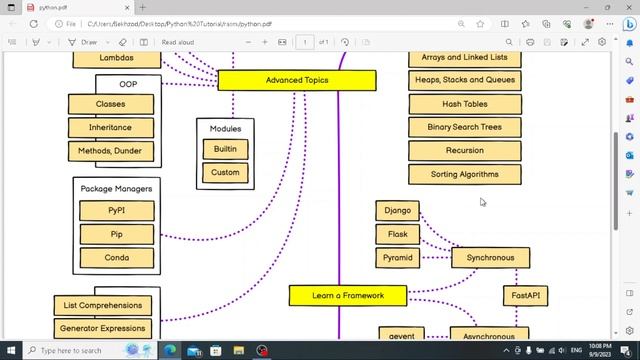Start Read aloud

[x=178, y=42]
